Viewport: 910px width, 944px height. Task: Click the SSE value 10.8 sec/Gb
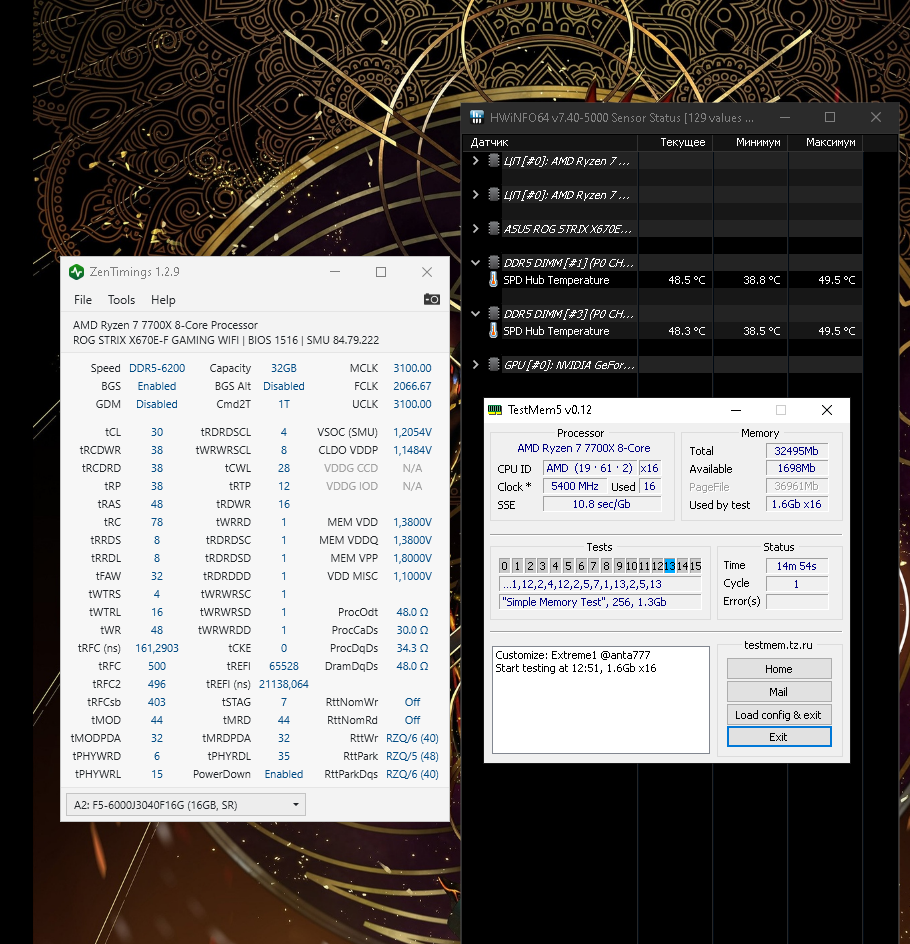[602, 504]
